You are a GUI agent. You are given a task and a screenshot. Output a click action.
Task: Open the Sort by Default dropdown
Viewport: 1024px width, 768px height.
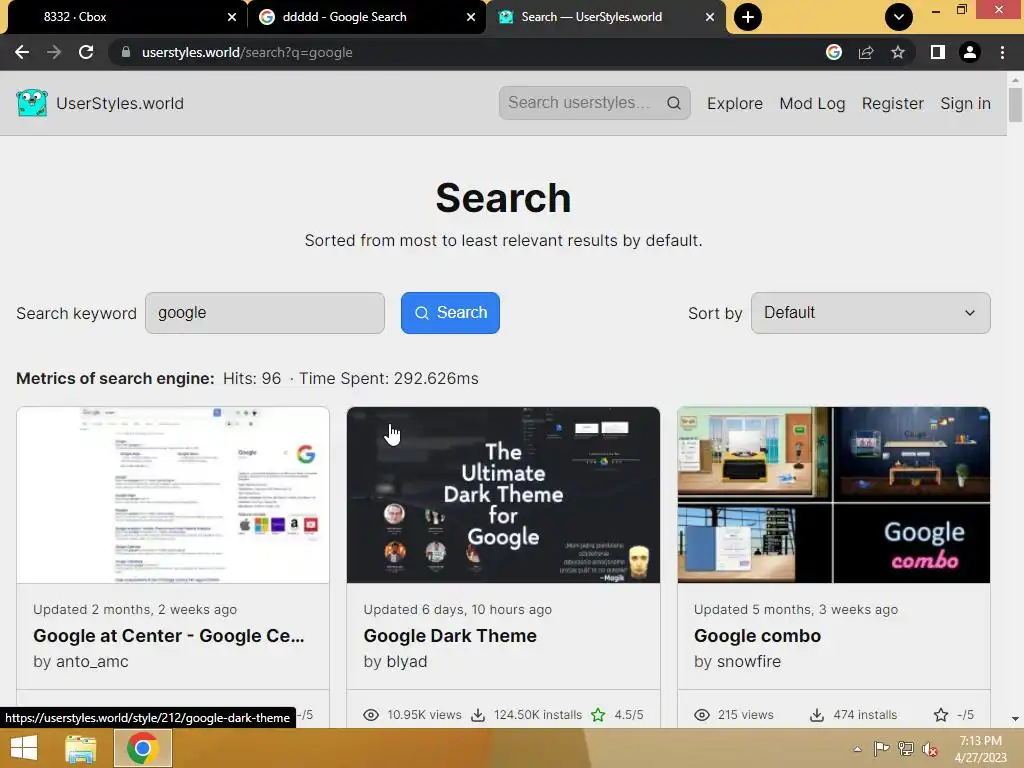pyautogui.click(x=871, y=313)
